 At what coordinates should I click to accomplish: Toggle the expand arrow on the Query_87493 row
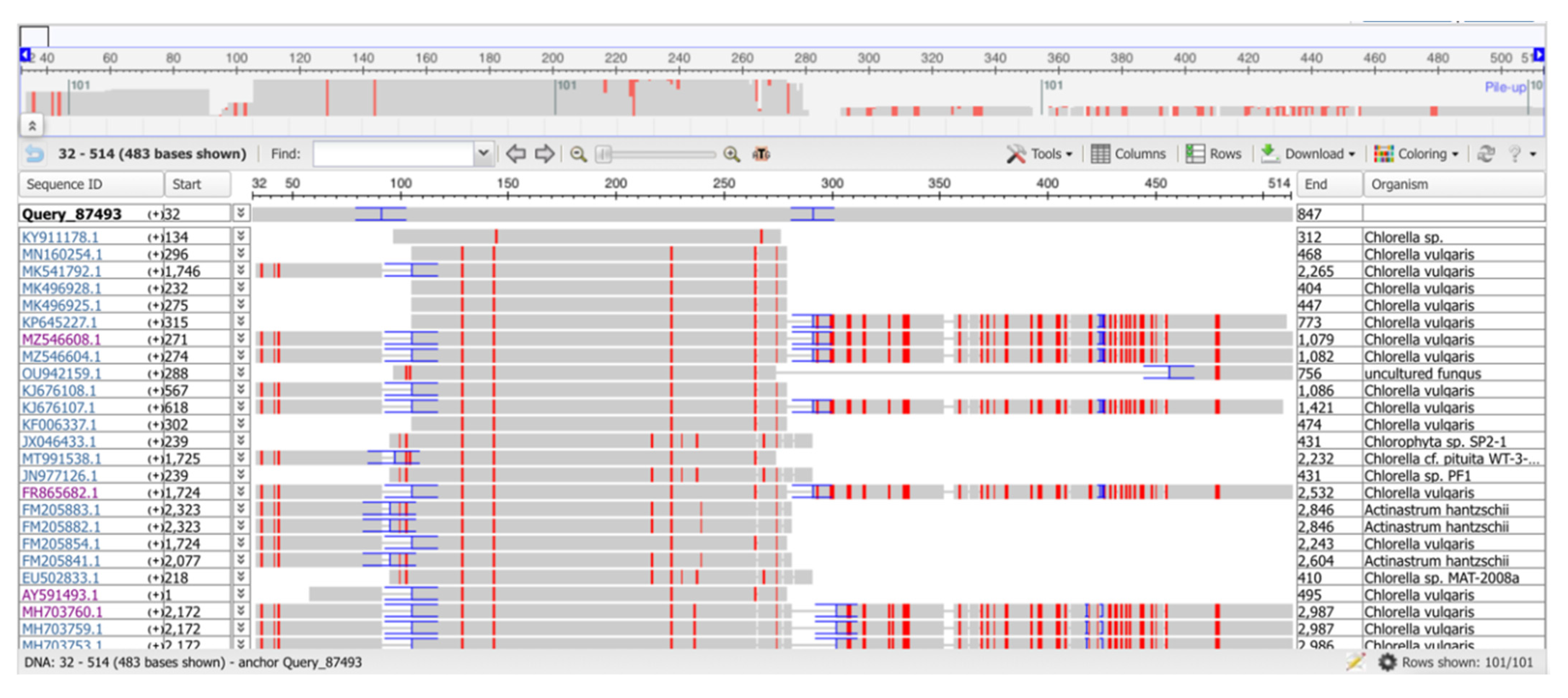click(241, 213)
